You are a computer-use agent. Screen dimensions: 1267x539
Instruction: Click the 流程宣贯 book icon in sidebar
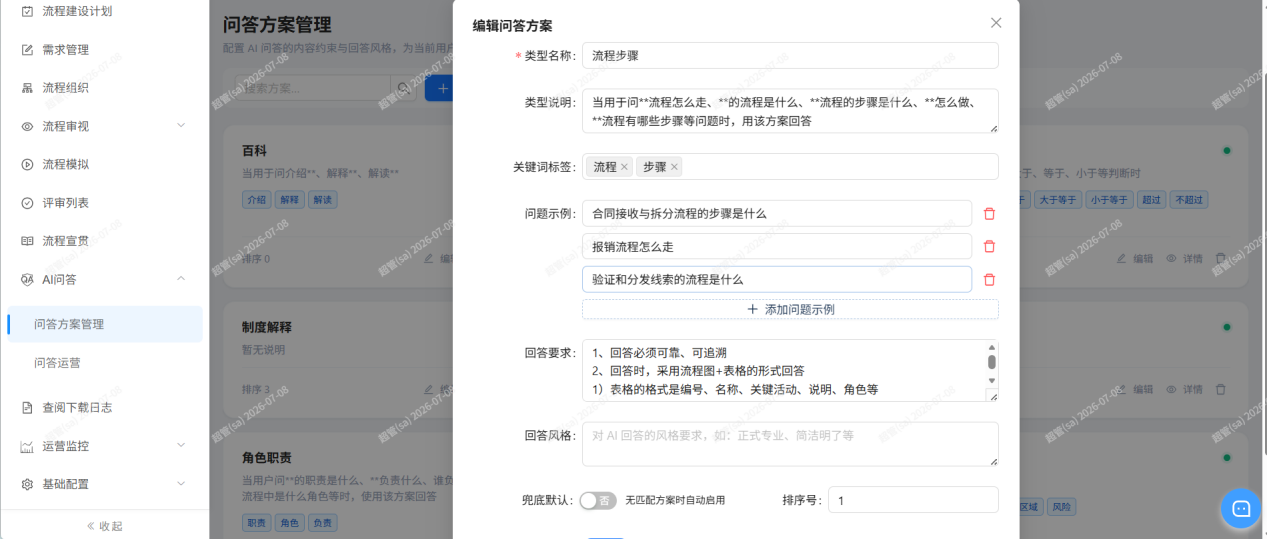[x=27, y=241]
